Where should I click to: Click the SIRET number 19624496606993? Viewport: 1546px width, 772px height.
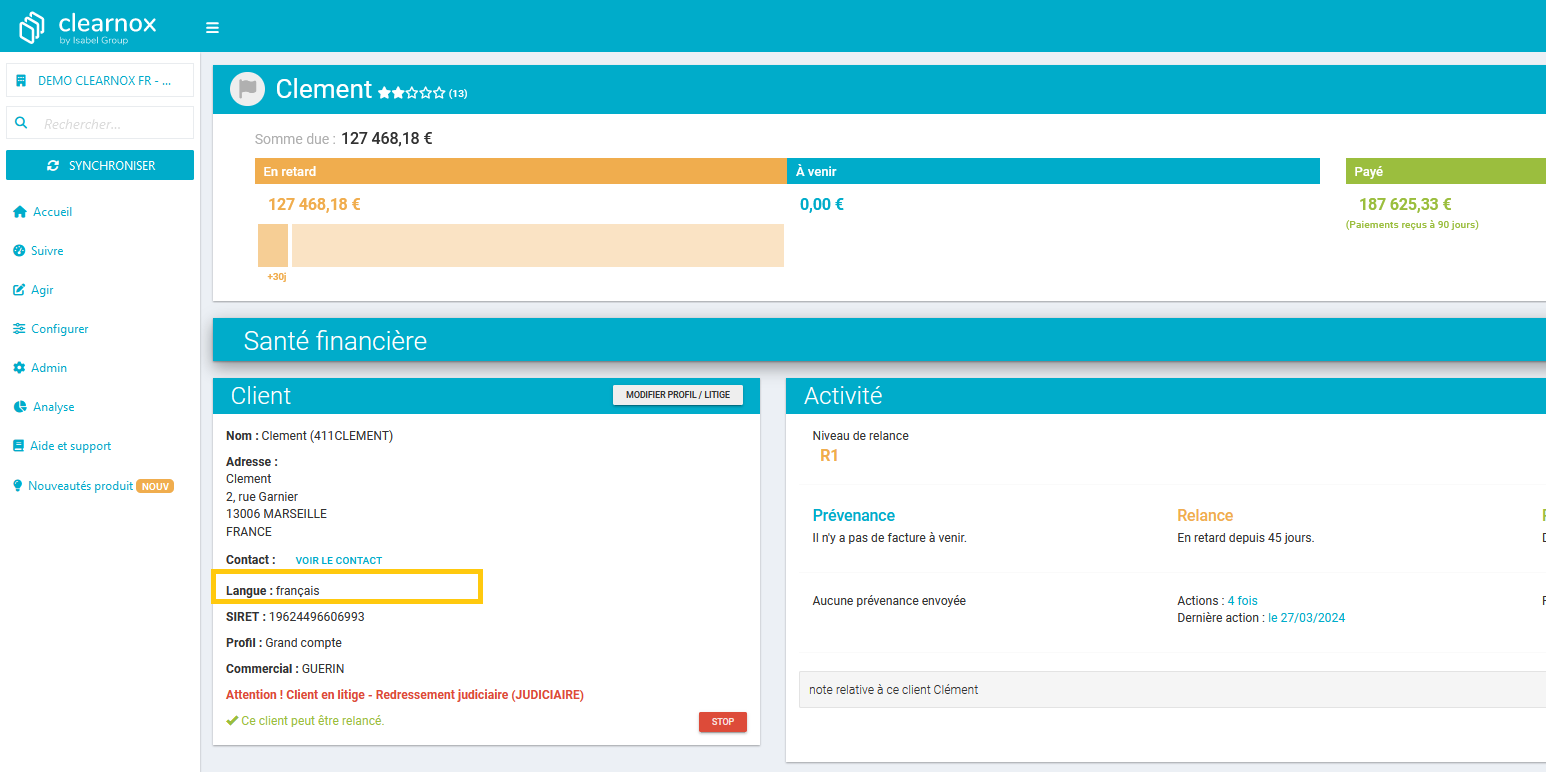point(317,617)
